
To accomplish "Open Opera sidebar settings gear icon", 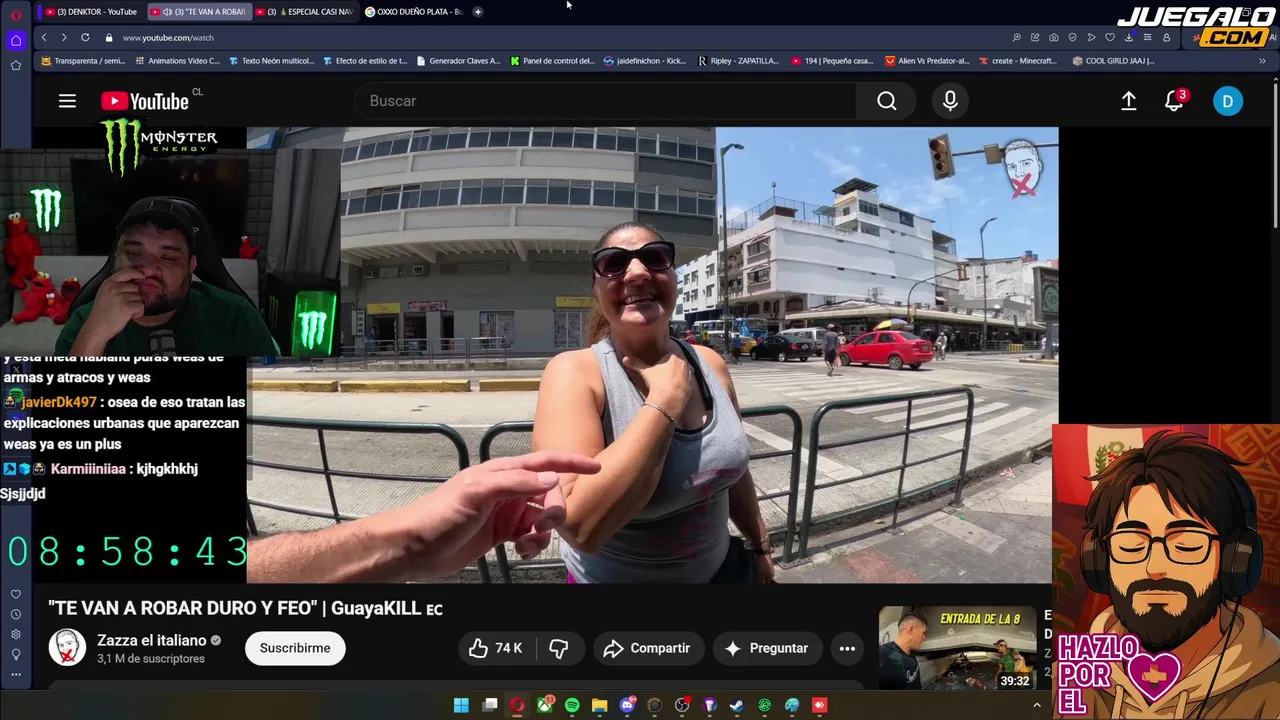I will [x=16, y=634].
